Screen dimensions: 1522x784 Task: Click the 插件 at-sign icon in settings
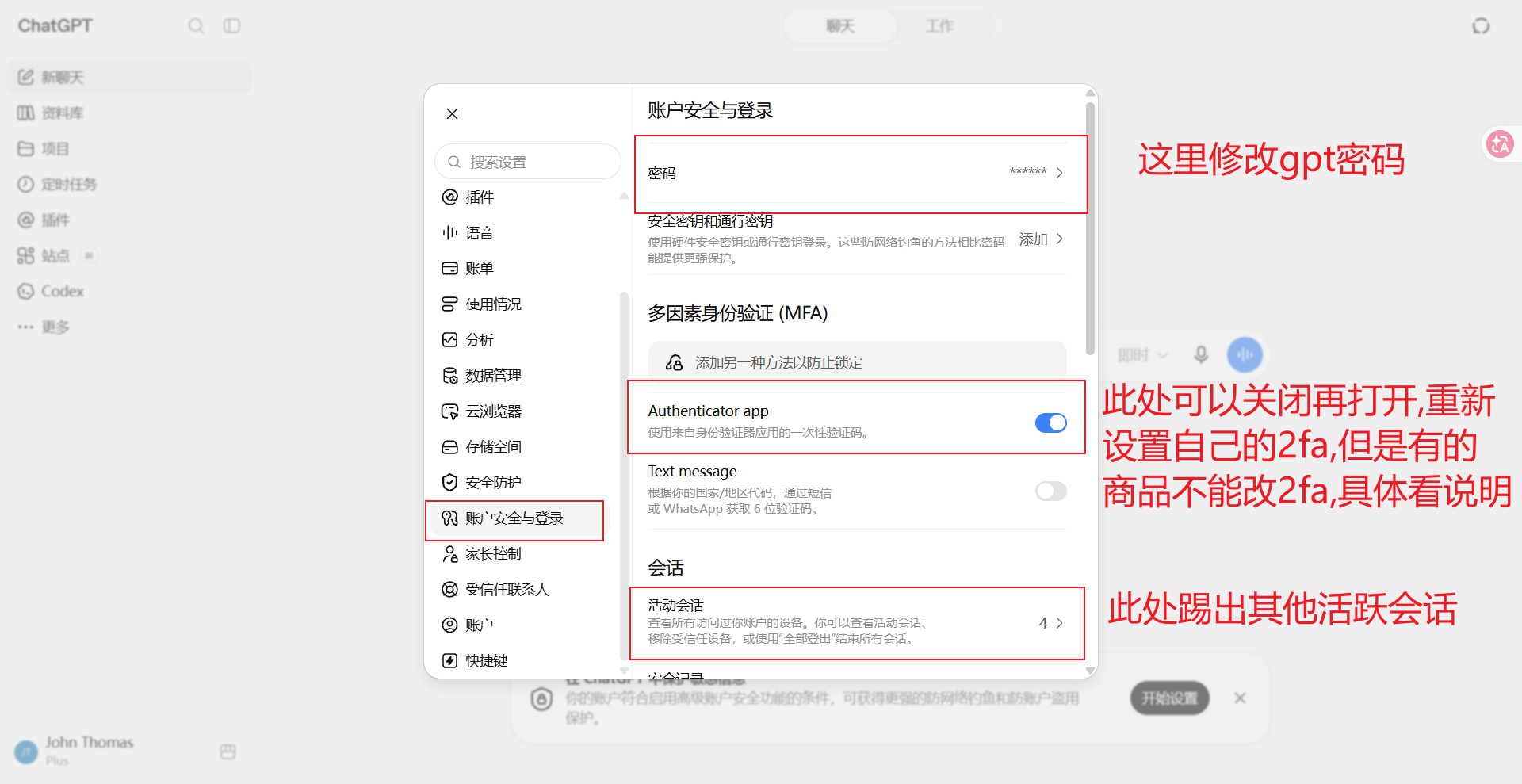(449, 197)
